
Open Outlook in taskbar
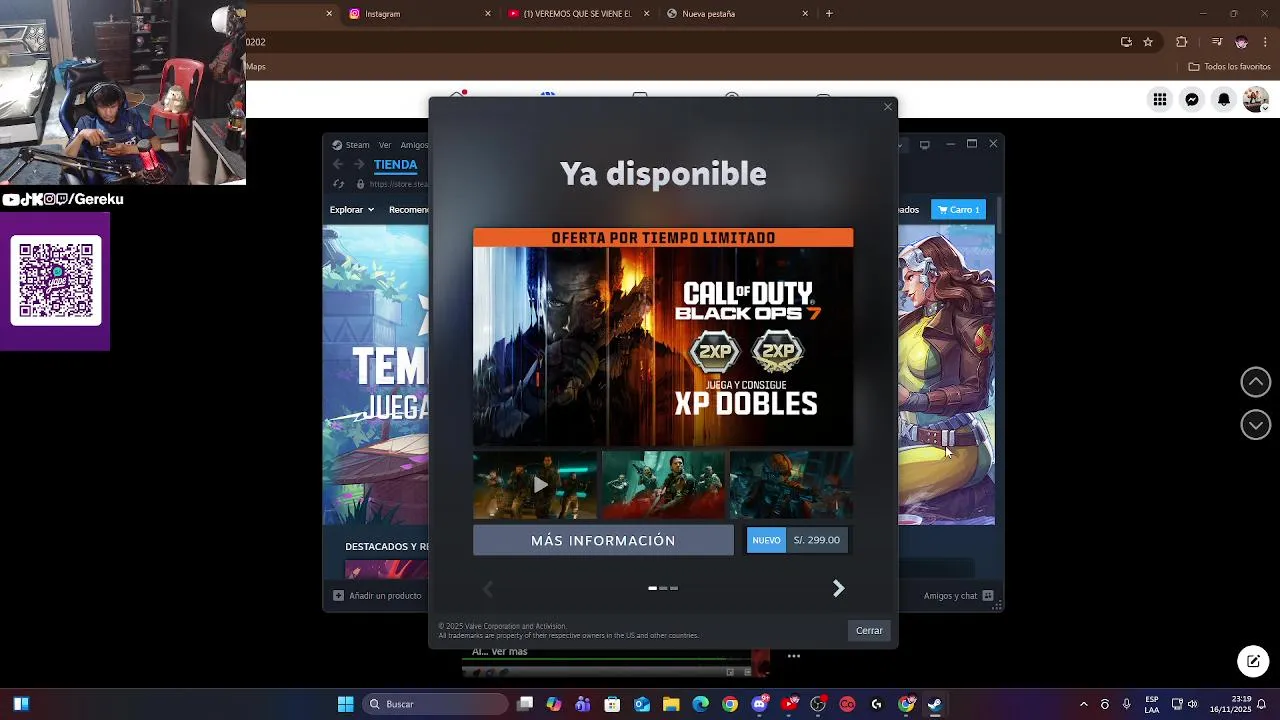pos(642,704)
